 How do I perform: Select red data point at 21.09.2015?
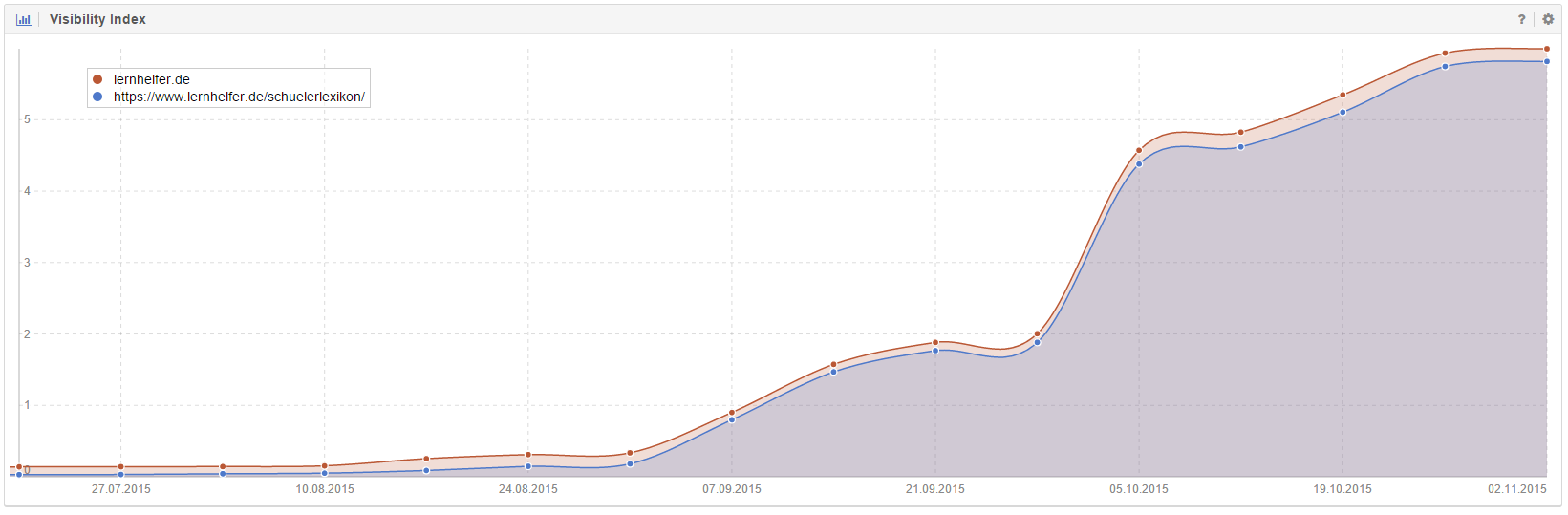935,342
